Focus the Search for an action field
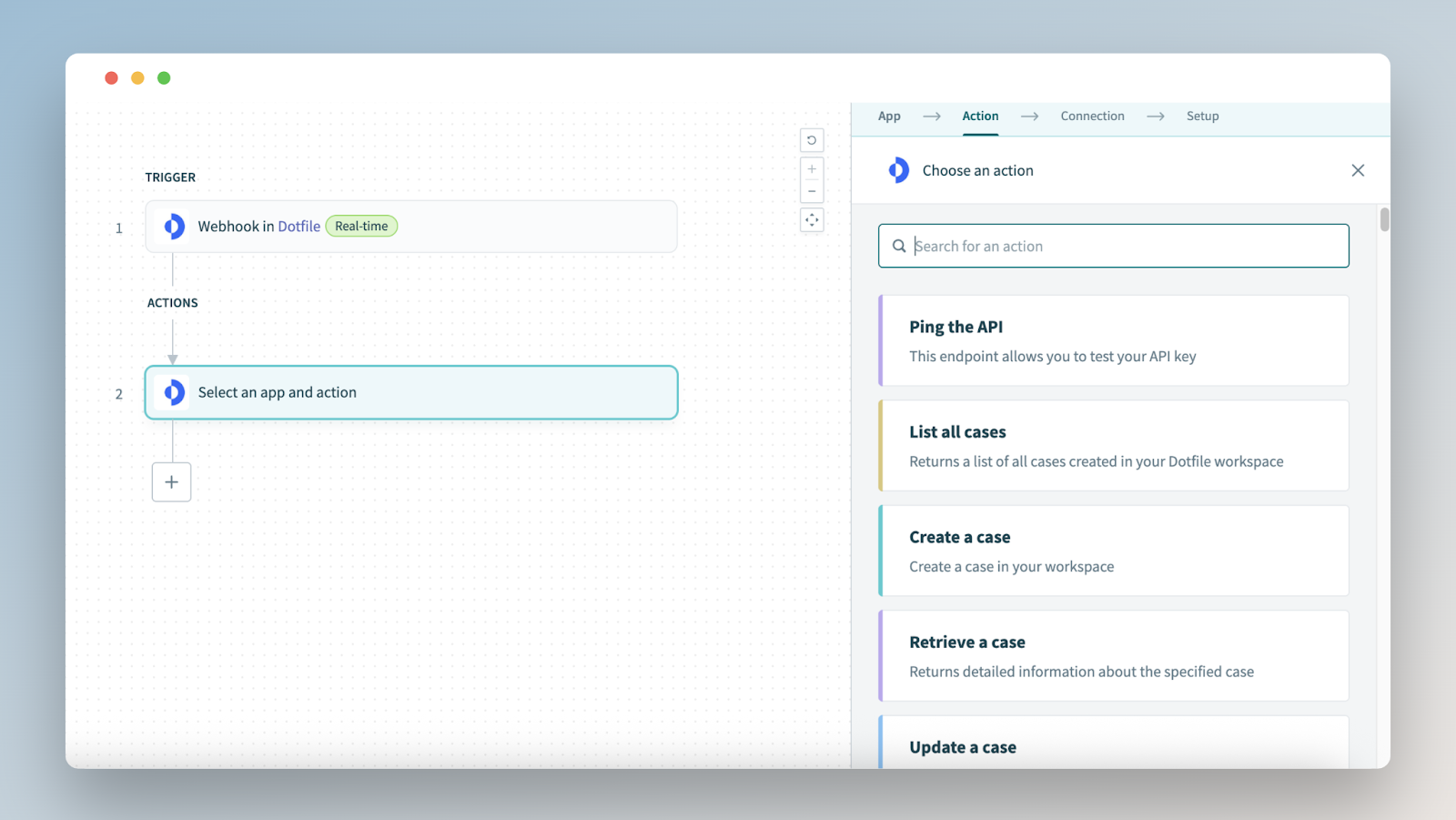This screenshot has height=820, width=1456. (x=1113, y=246)
